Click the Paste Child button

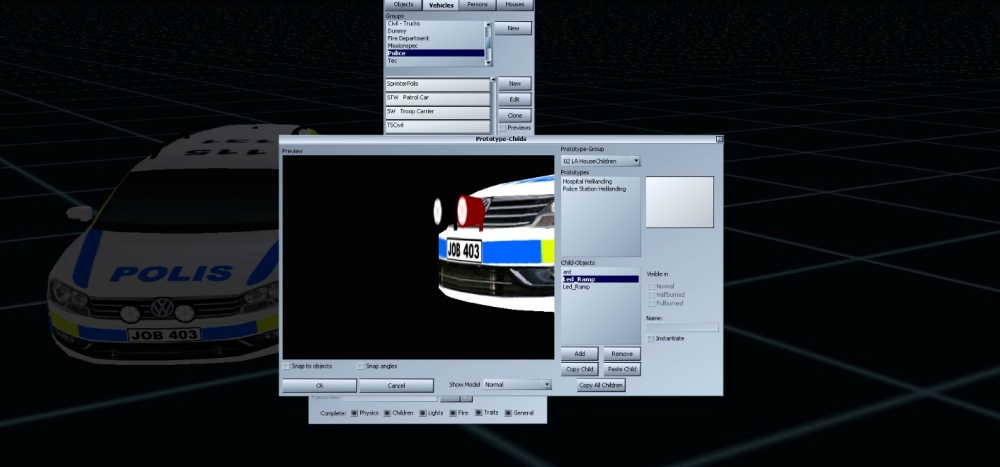[x=621, y=369]
